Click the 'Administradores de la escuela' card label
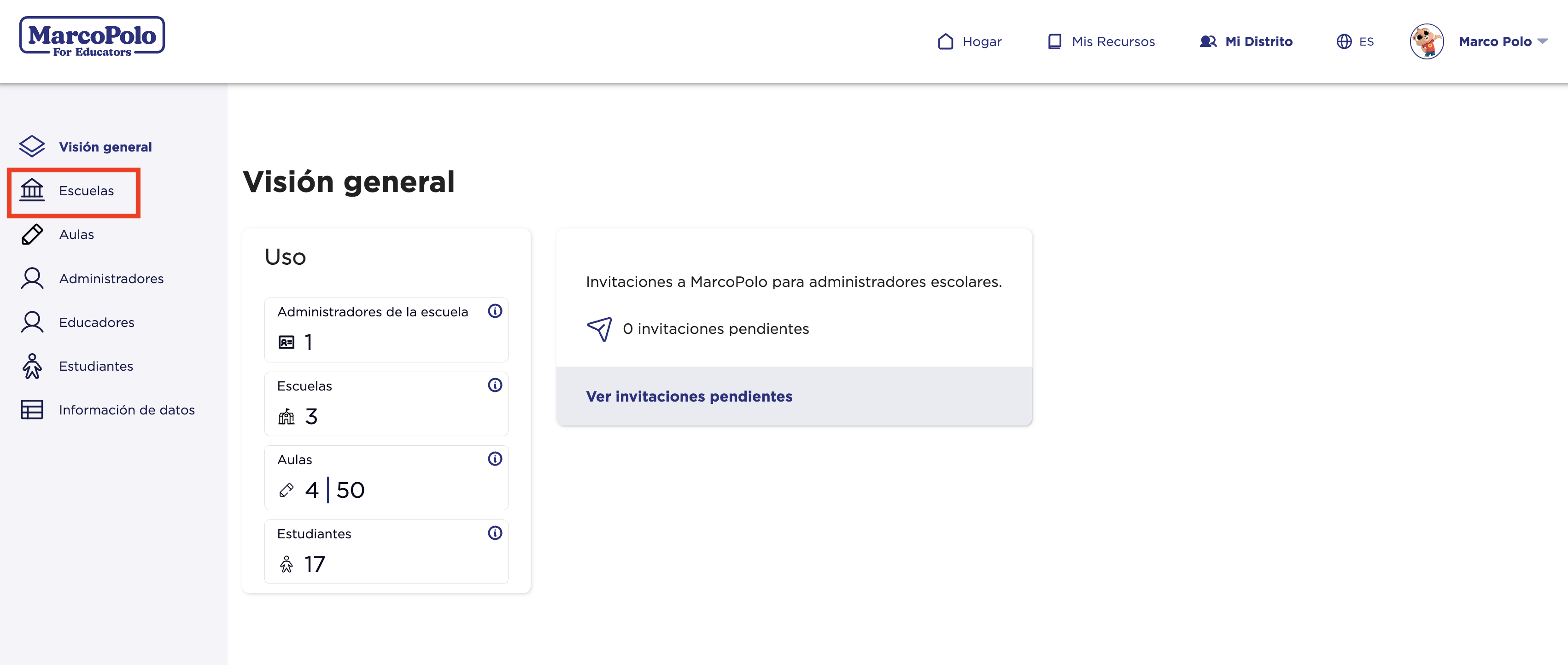The width and height of the screenshot is (1568, 665). [x=373, y=311]
